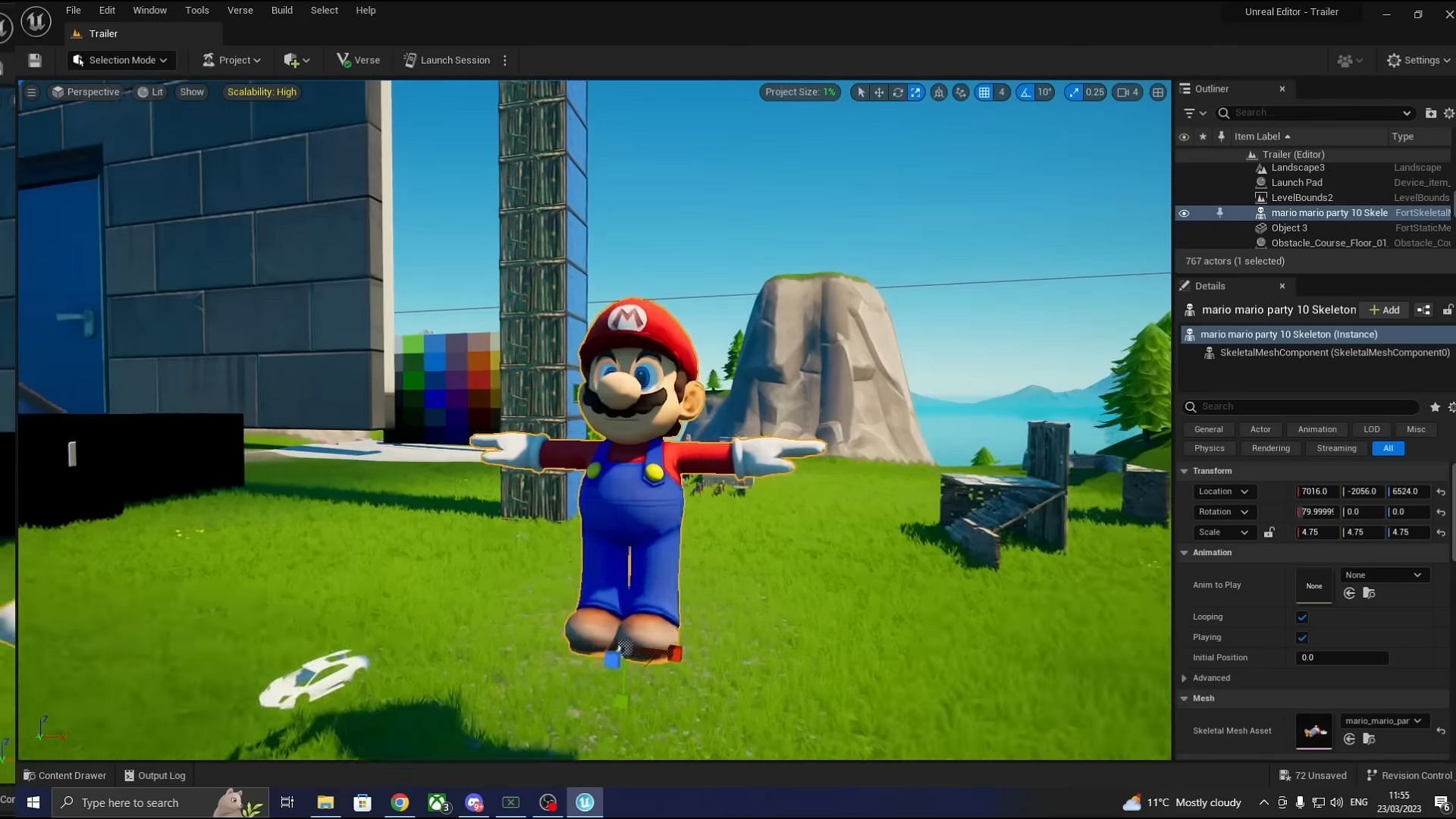This screenshot has height=819, width=1456.
Task: Select the Physics filter tab
Action: tap(1209, 449)
